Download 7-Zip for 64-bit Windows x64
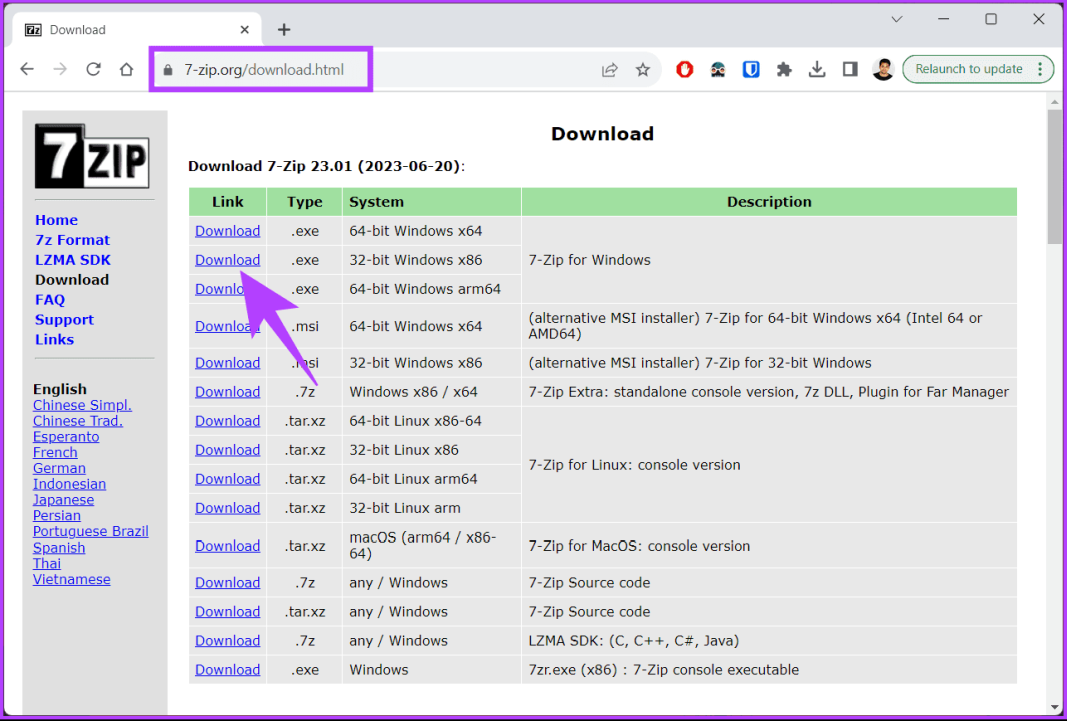The height and width of the screenshot is (721, 1067). pos(227,230)
